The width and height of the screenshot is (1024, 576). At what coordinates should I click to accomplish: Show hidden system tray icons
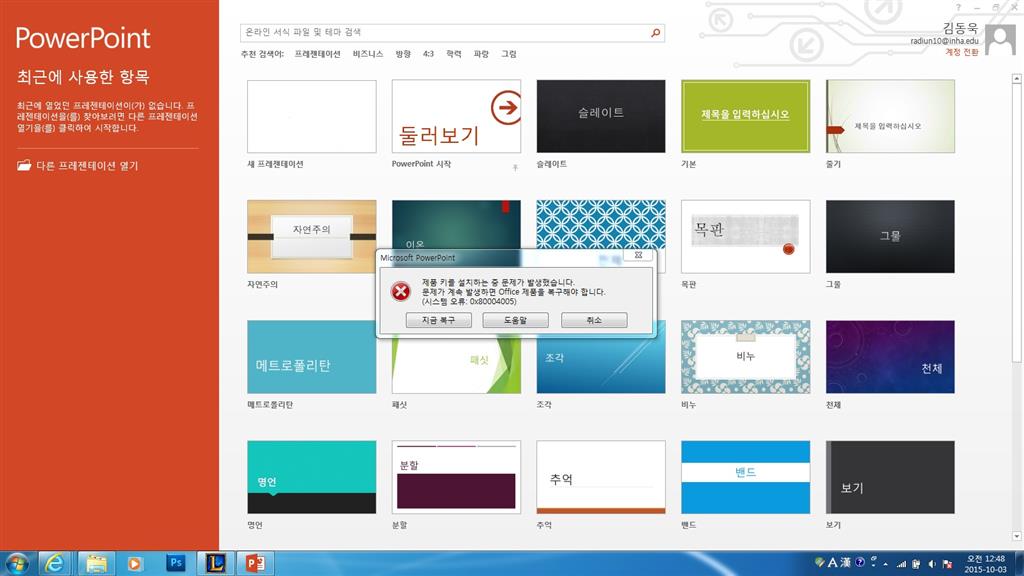point(886,564)
